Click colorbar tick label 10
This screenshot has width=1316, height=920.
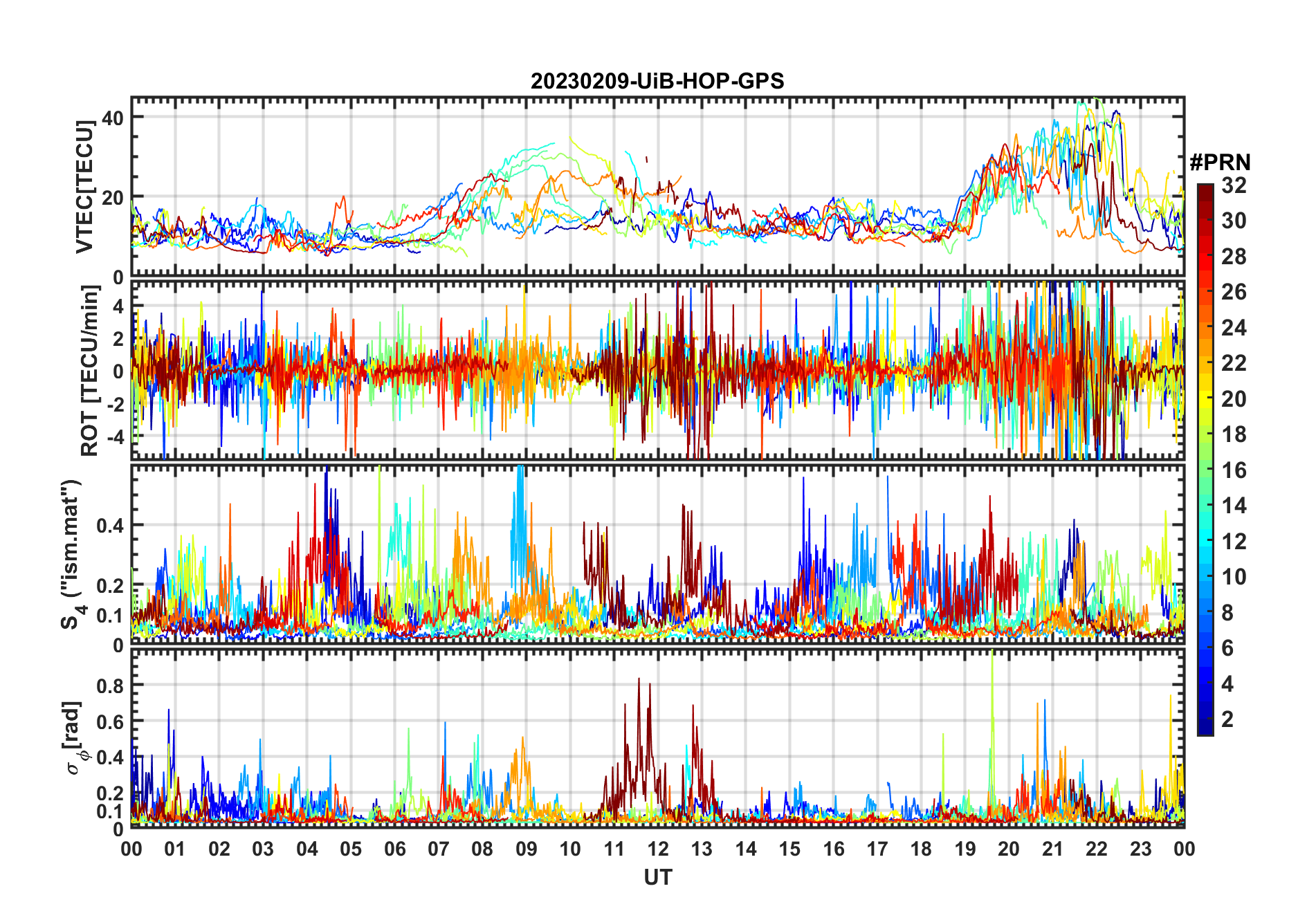[x=1234, y=577]
